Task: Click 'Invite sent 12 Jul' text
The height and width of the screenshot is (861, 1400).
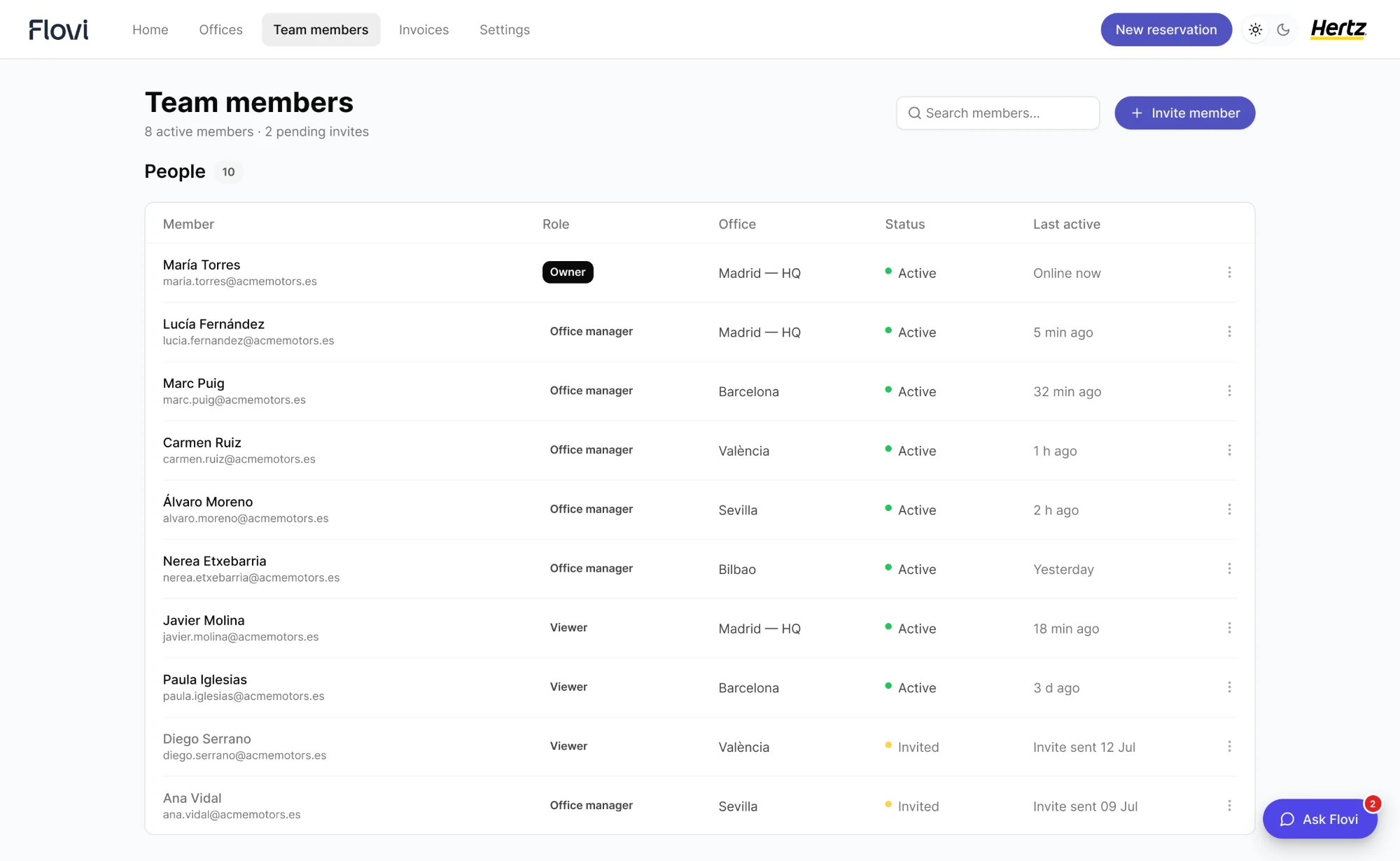Action: [x=1084, y=747]
